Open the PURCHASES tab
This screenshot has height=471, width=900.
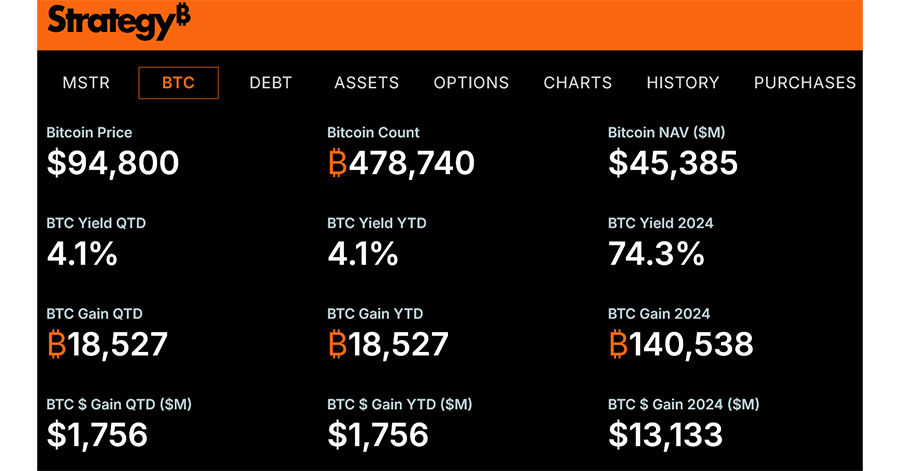click(x=805, y=83)
